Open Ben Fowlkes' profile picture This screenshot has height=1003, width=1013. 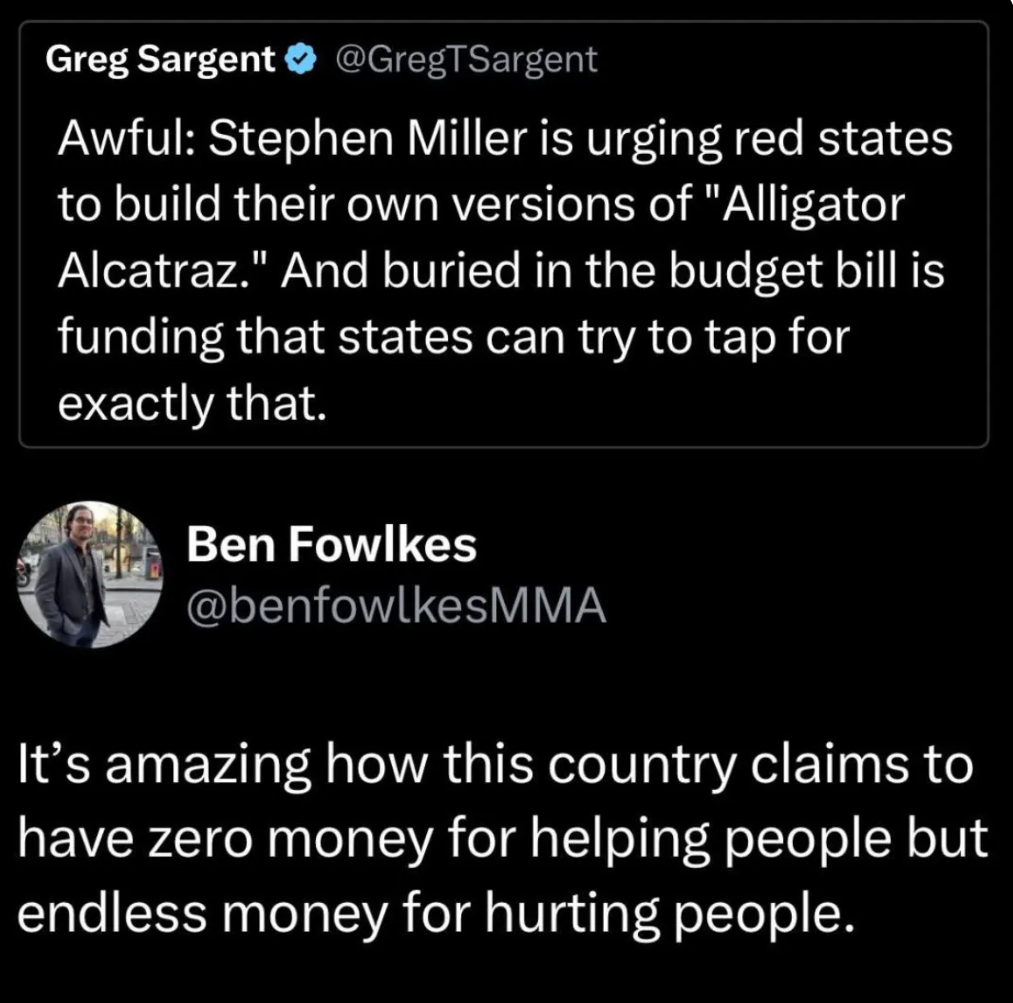coord(92,574)
